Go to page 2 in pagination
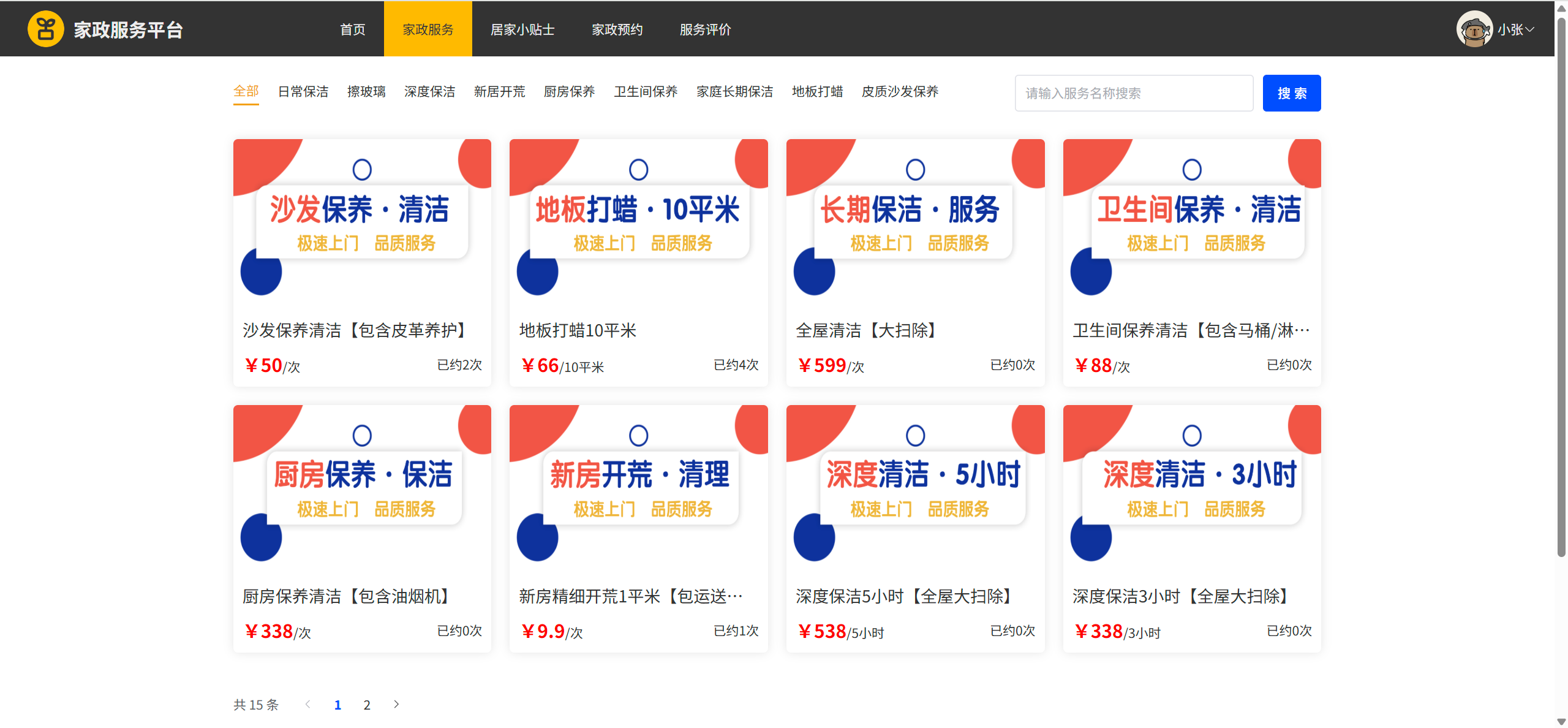This screenshot has width=1568, height=728. 367,705
